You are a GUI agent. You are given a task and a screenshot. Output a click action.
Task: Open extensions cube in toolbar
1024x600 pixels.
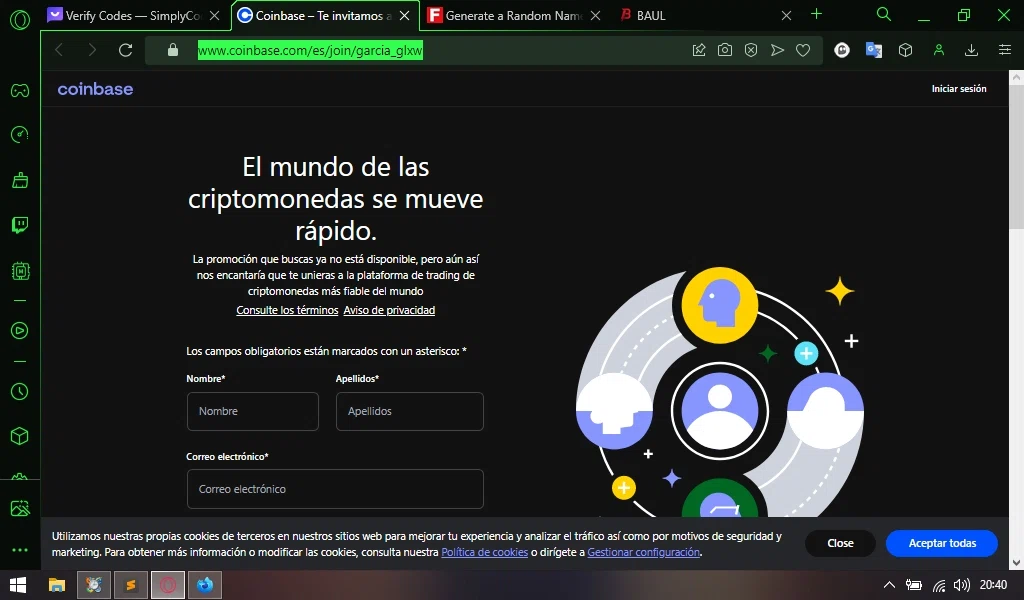905,50
